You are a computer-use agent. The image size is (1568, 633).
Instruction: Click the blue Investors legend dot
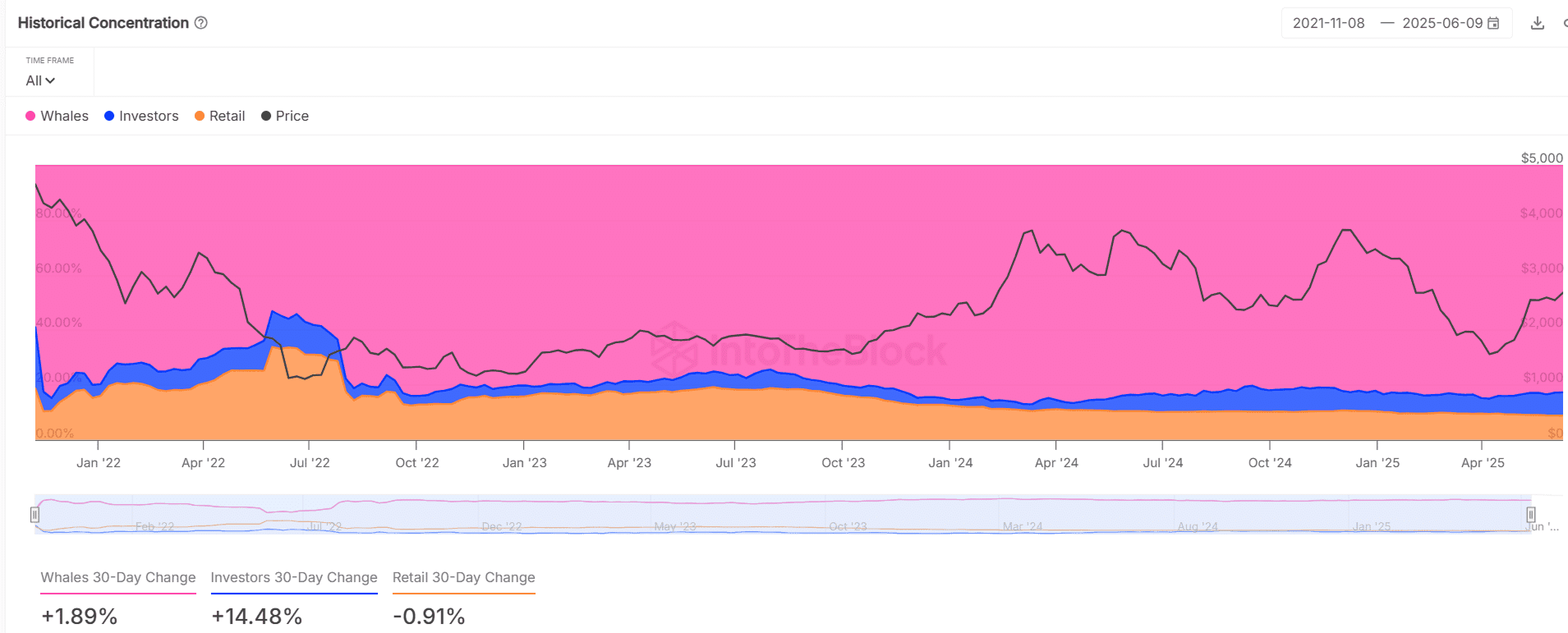click(109, 116)
